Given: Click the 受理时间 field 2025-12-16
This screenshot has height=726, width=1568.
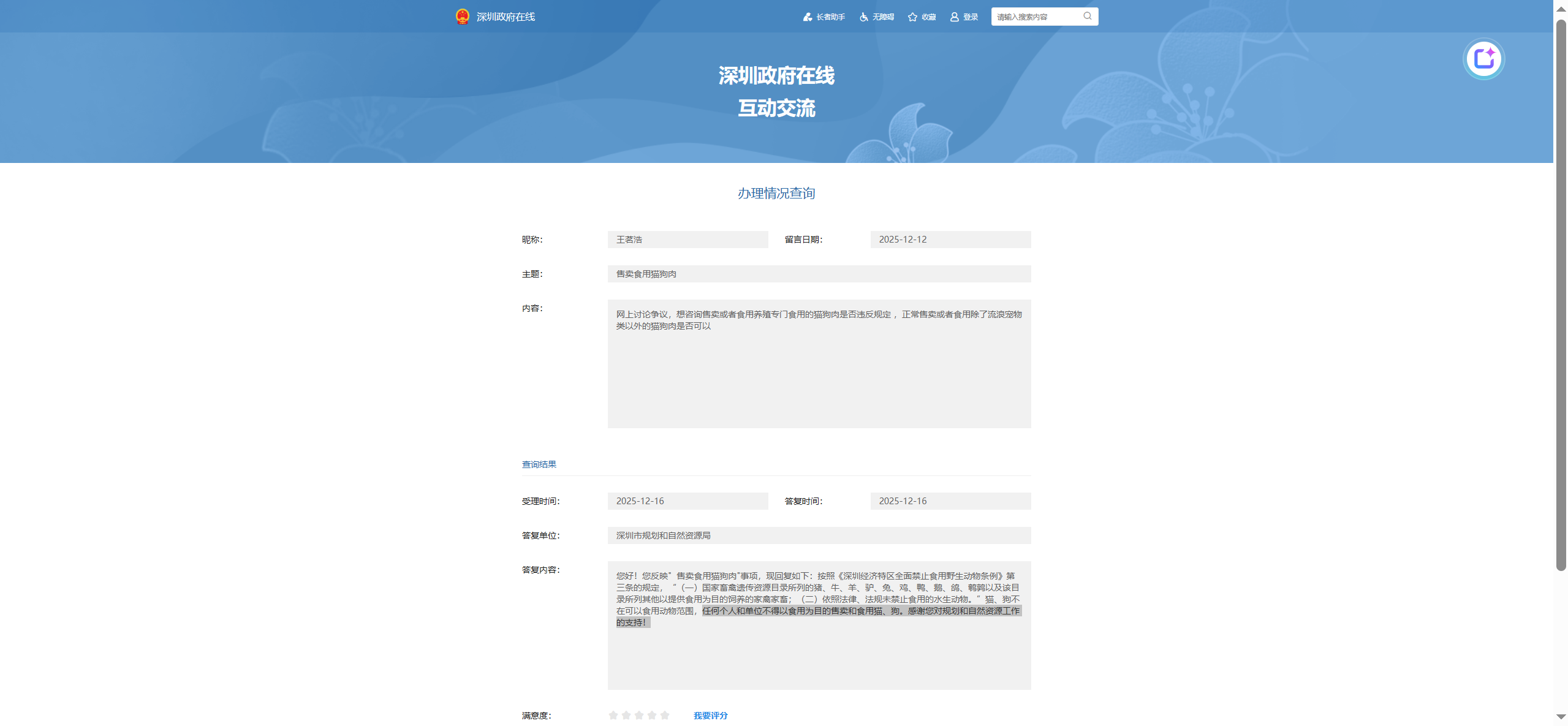Looking at the screenshot, I should [x=687, y=501].
